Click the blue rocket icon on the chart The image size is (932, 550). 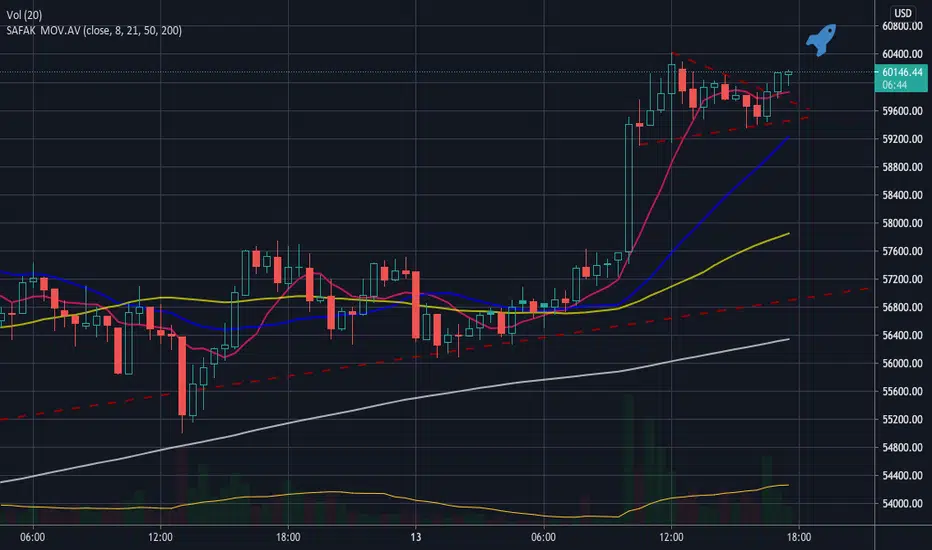(821, 40)
